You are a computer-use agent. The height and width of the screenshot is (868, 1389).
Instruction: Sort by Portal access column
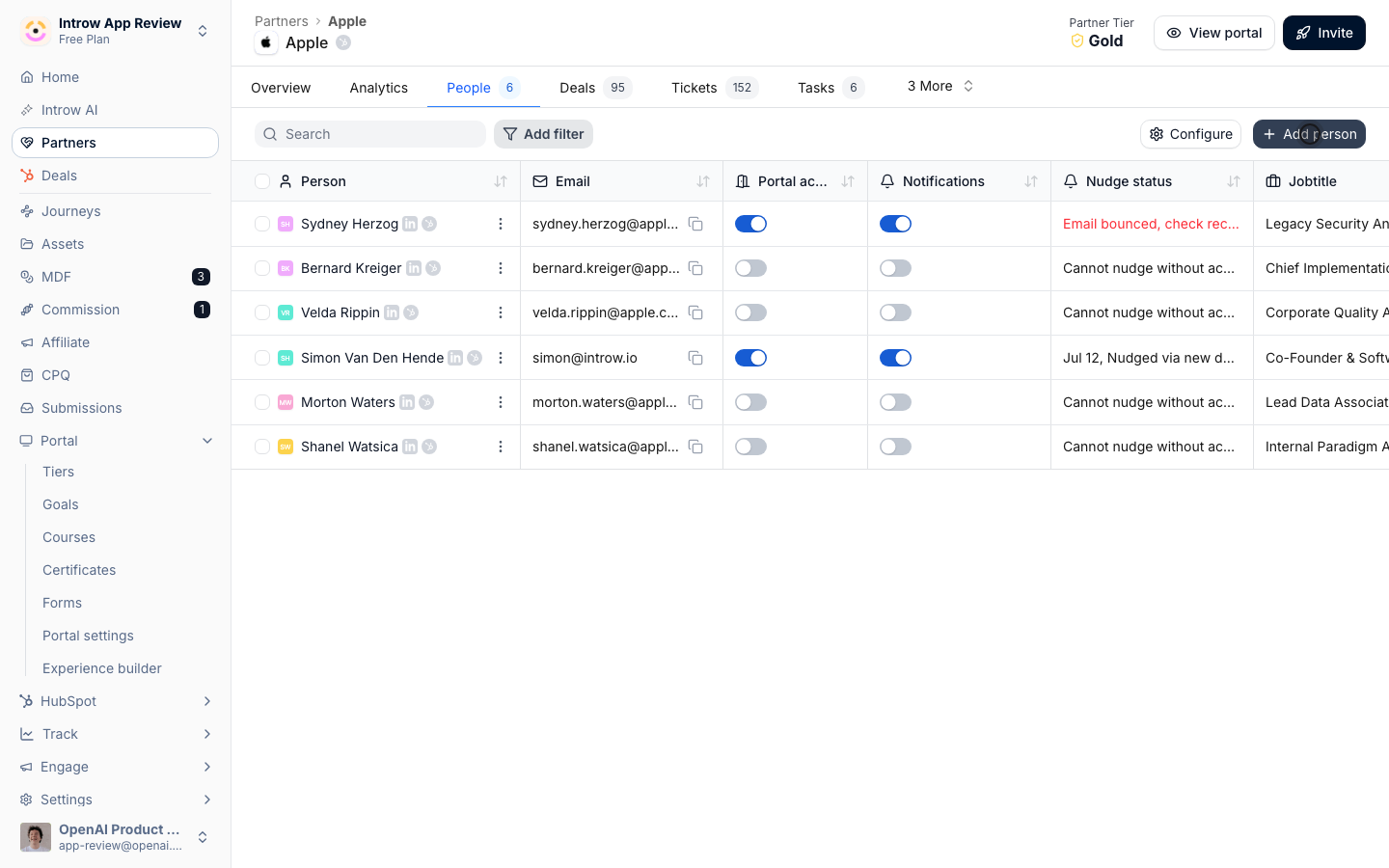coord(848,181)
